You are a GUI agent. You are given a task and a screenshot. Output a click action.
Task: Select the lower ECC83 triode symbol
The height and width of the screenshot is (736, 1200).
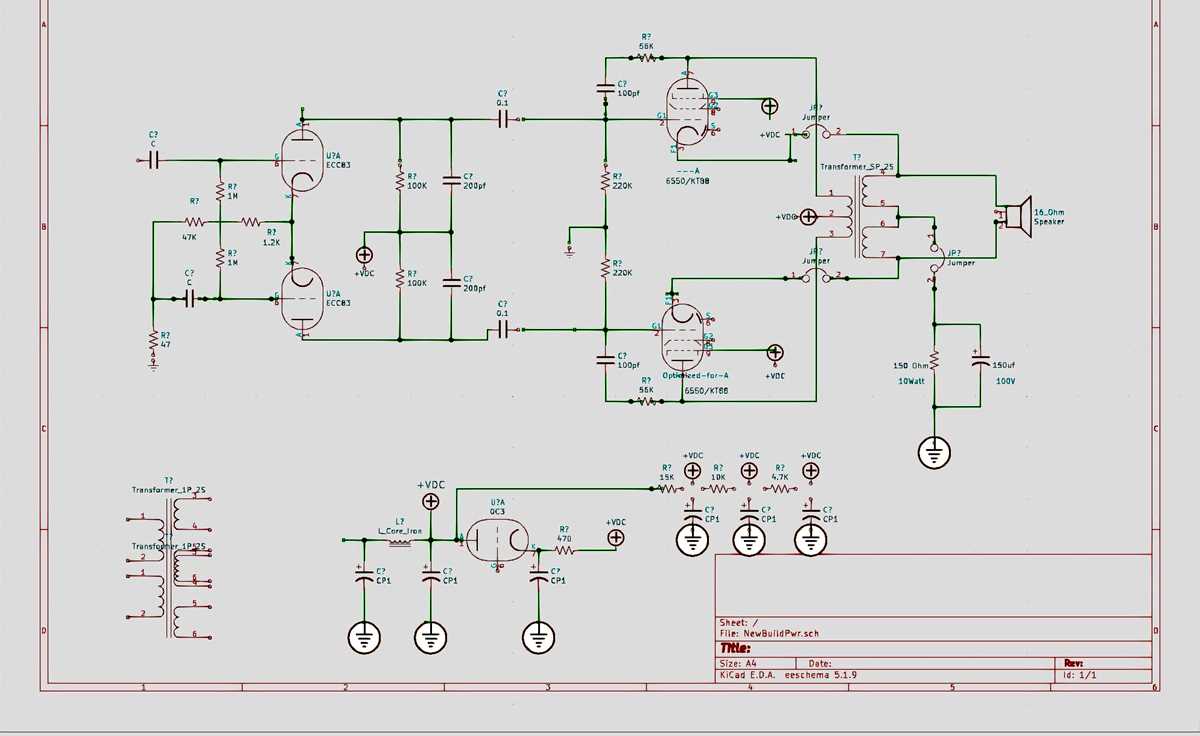tap(300, 297)
